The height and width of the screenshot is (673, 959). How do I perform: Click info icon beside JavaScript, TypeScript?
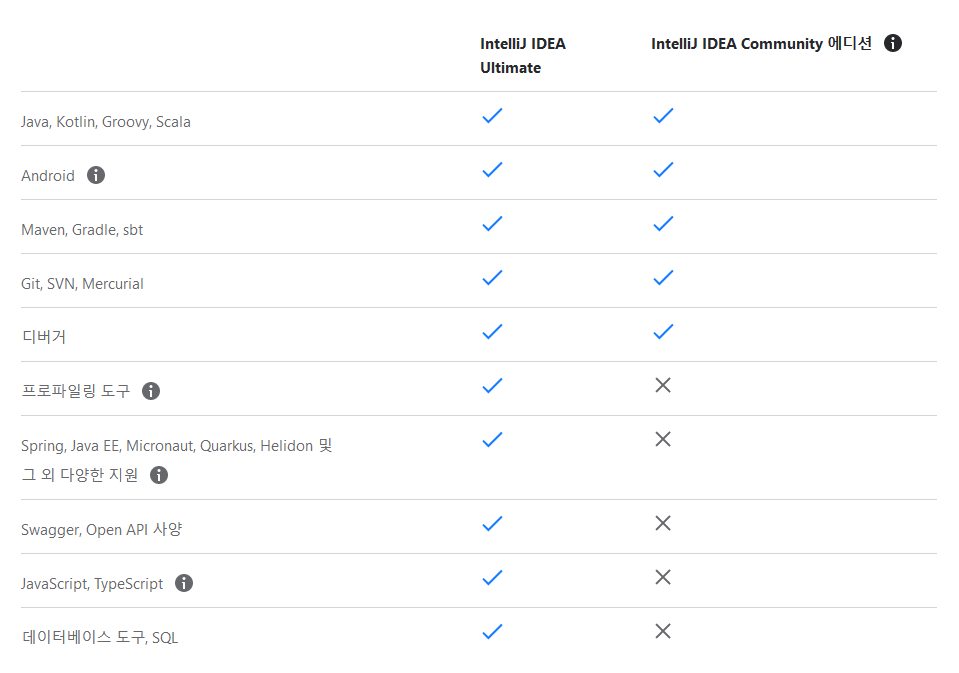(x=184, y=583)
